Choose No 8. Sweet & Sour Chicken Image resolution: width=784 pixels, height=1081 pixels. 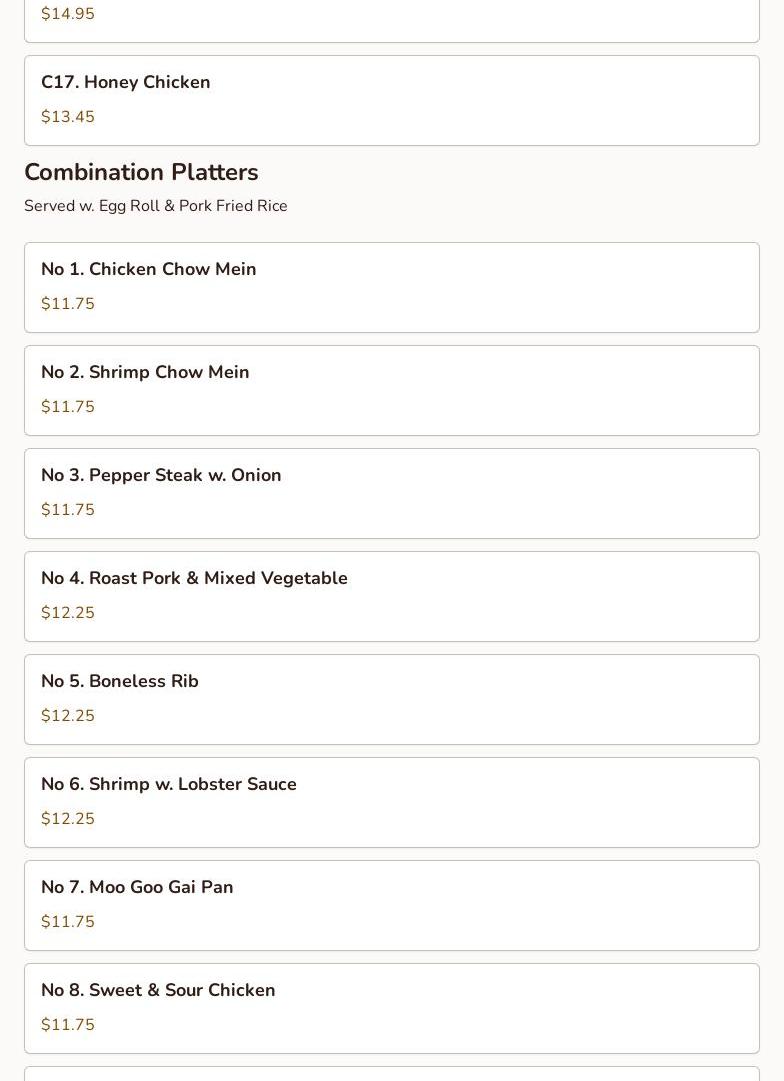point(392,1009)
